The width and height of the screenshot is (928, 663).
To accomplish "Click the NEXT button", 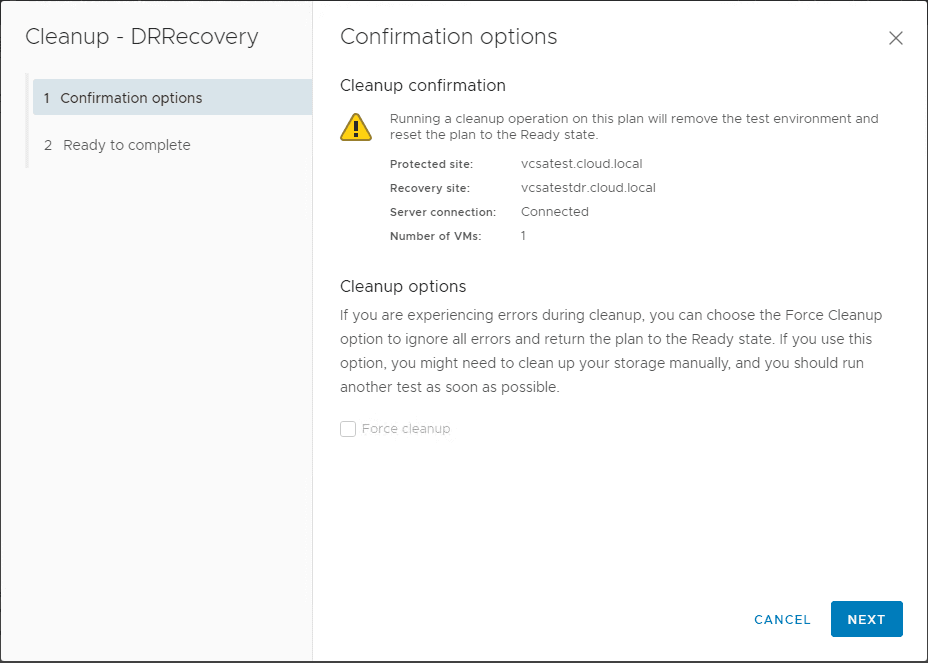I will tap(866, 619).
